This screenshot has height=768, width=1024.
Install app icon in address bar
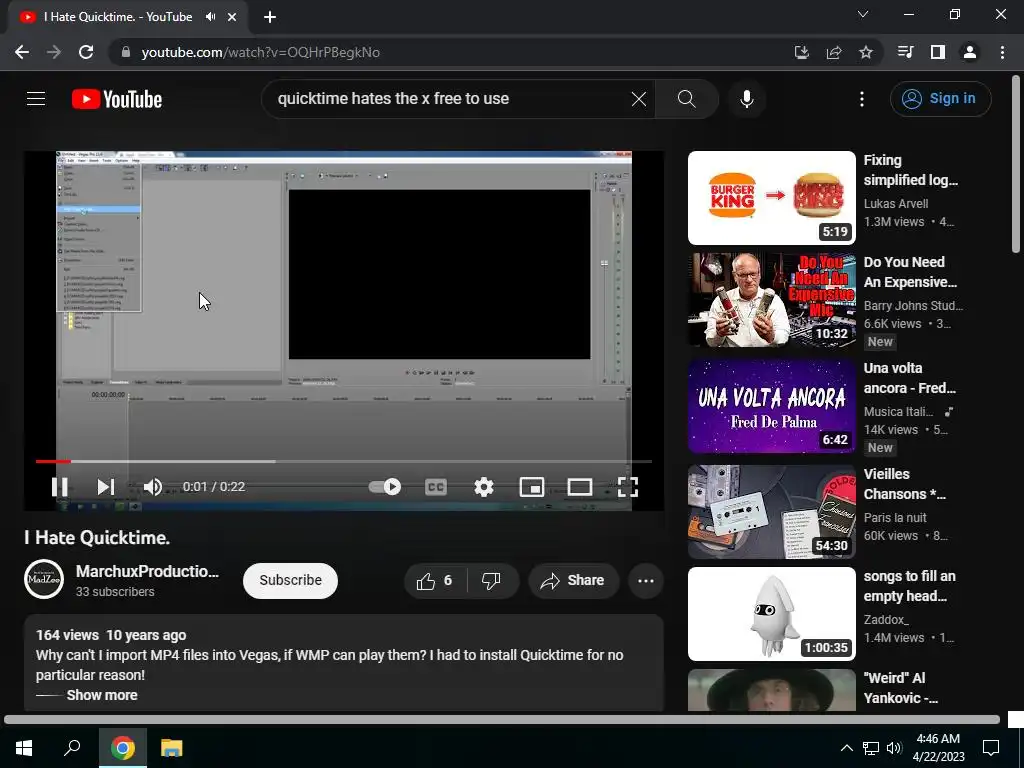801,52
